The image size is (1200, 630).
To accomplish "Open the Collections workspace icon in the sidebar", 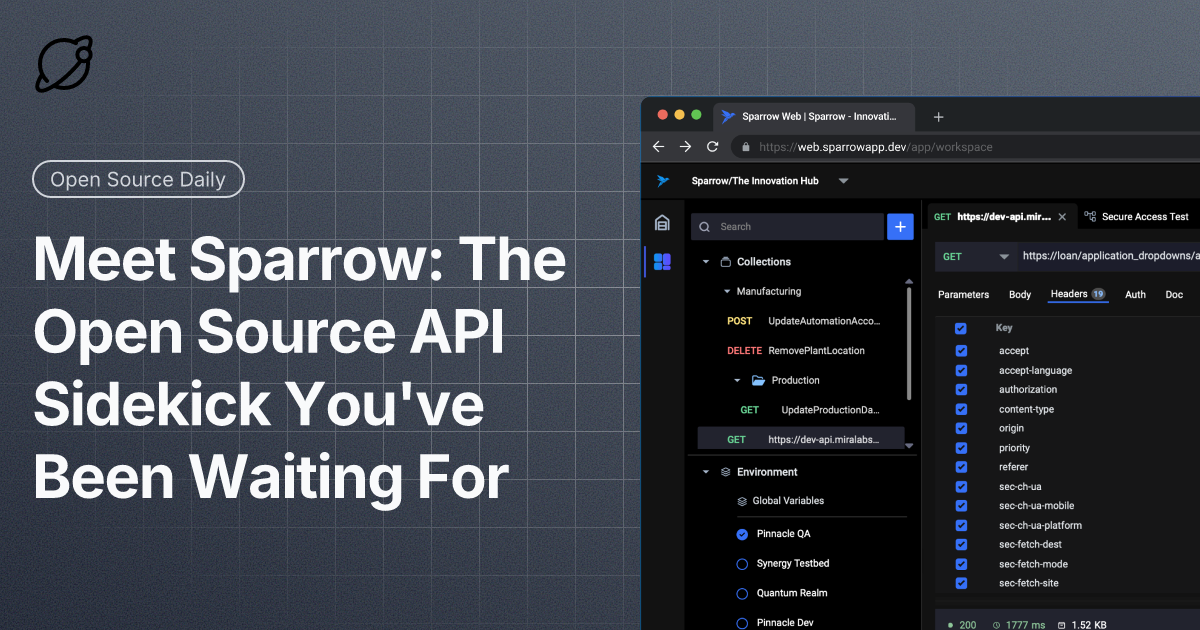I will [662, 262].
